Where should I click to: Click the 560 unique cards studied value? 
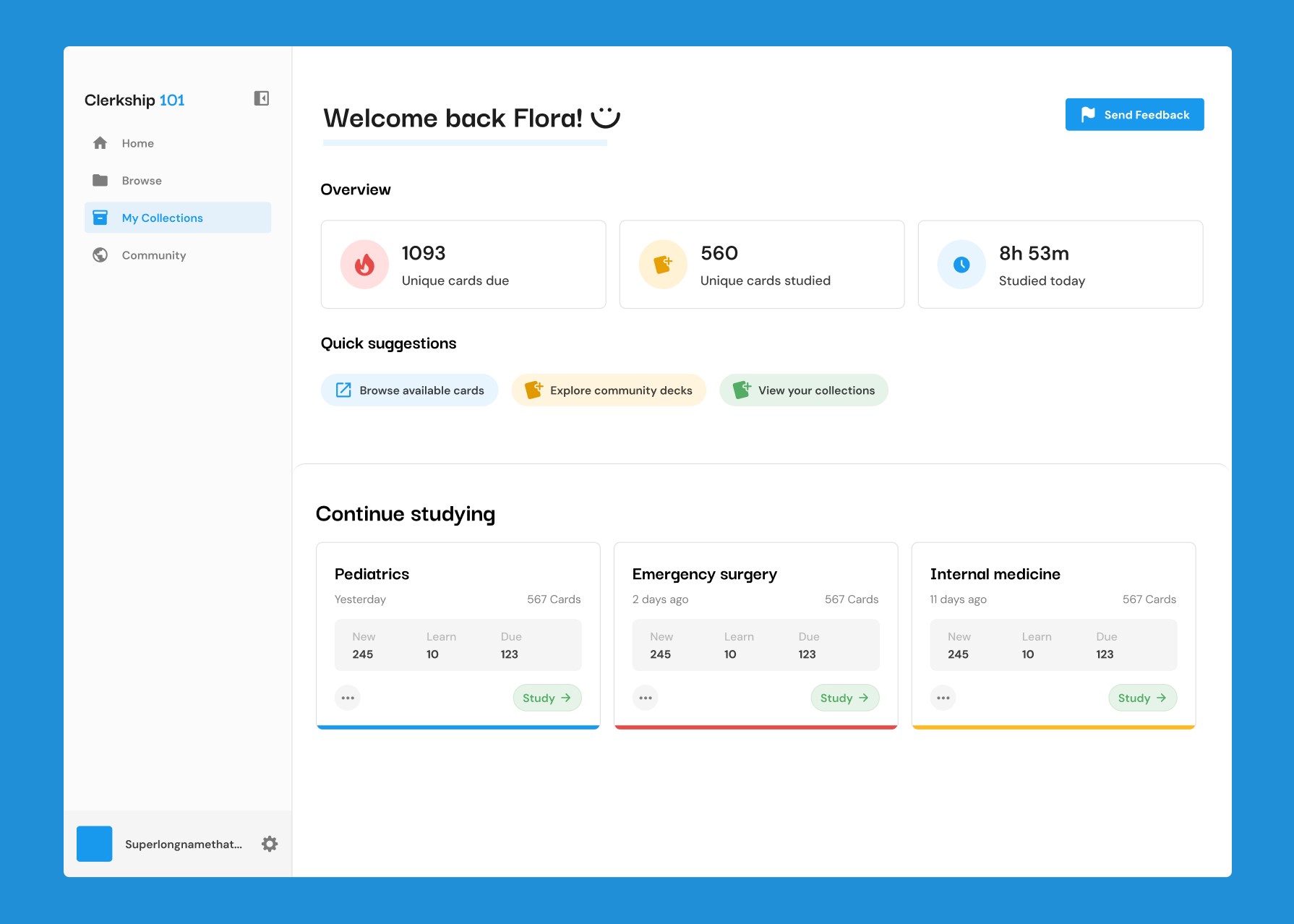coord(719,253)
